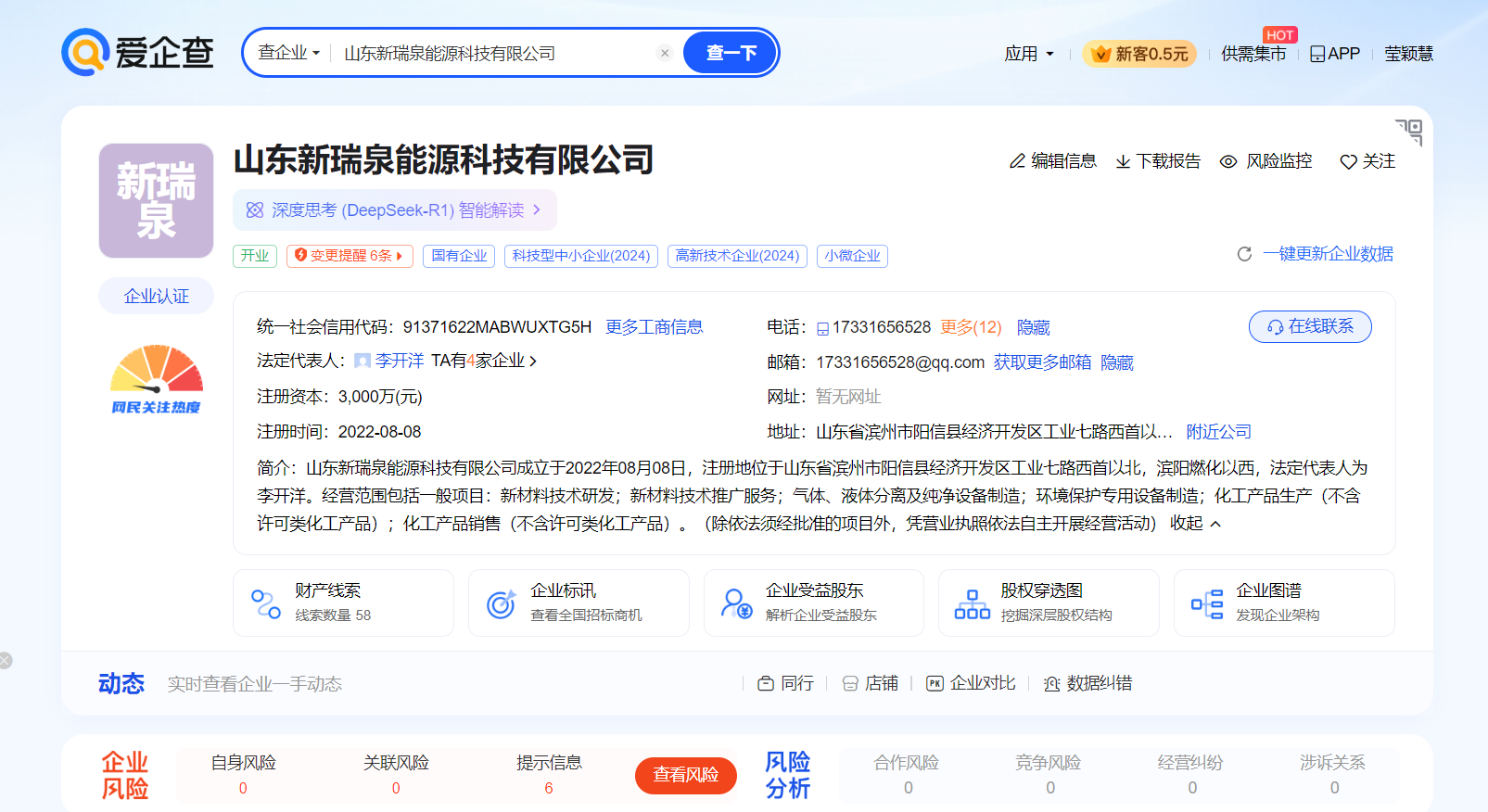Click 下载报告 with the download icon
Image resolution: width=1488 pixels, height=812 pixels.
point(1158,161)
